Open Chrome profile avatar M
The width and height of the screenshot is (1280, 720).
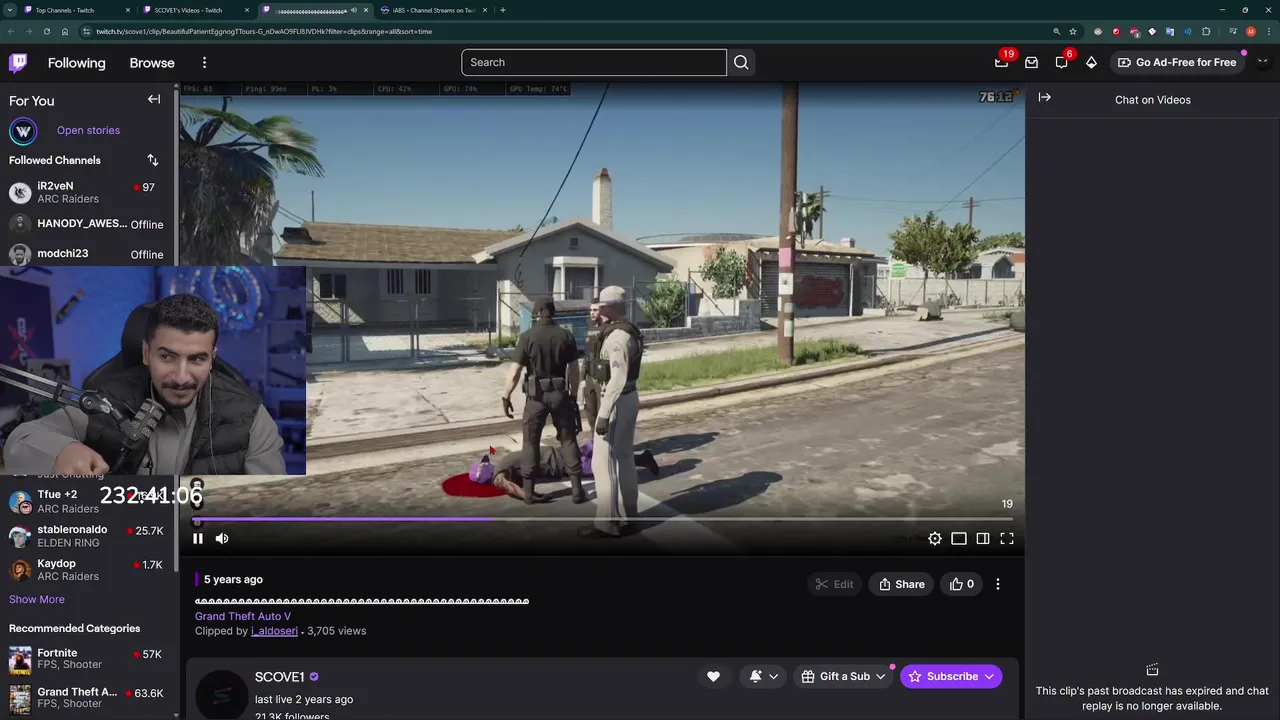click(x=1251, y=31)
